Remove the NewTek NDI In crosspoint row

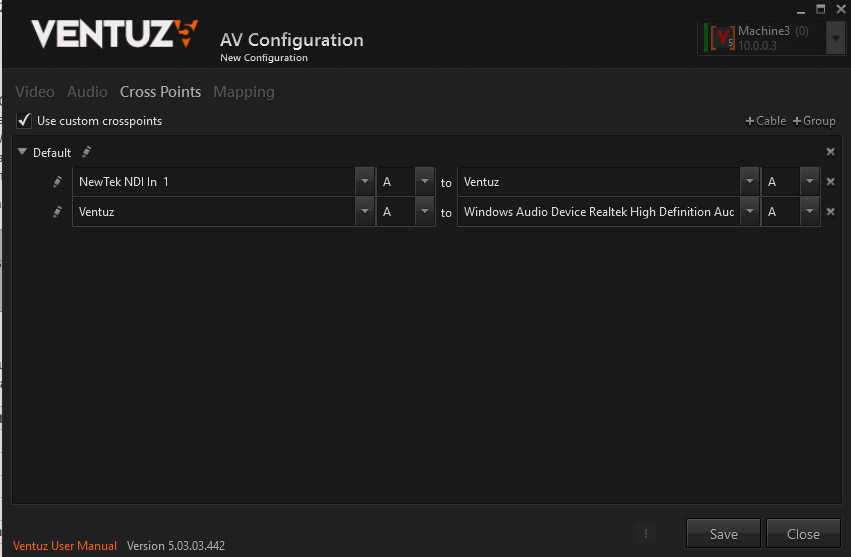pos(830,182)
